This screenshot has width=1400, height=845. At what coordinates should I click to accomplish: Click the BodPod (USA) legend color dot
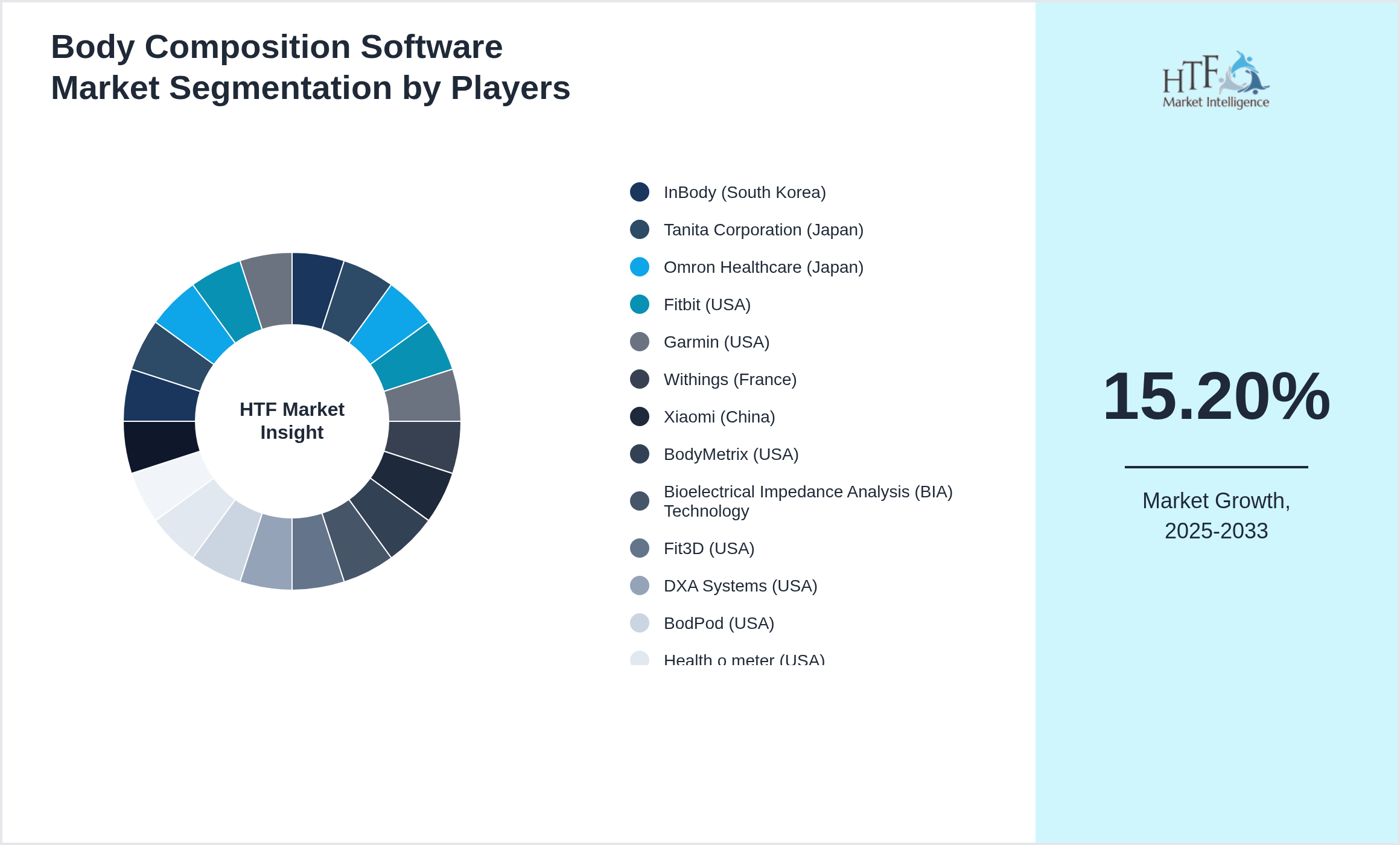click(640, 623)
